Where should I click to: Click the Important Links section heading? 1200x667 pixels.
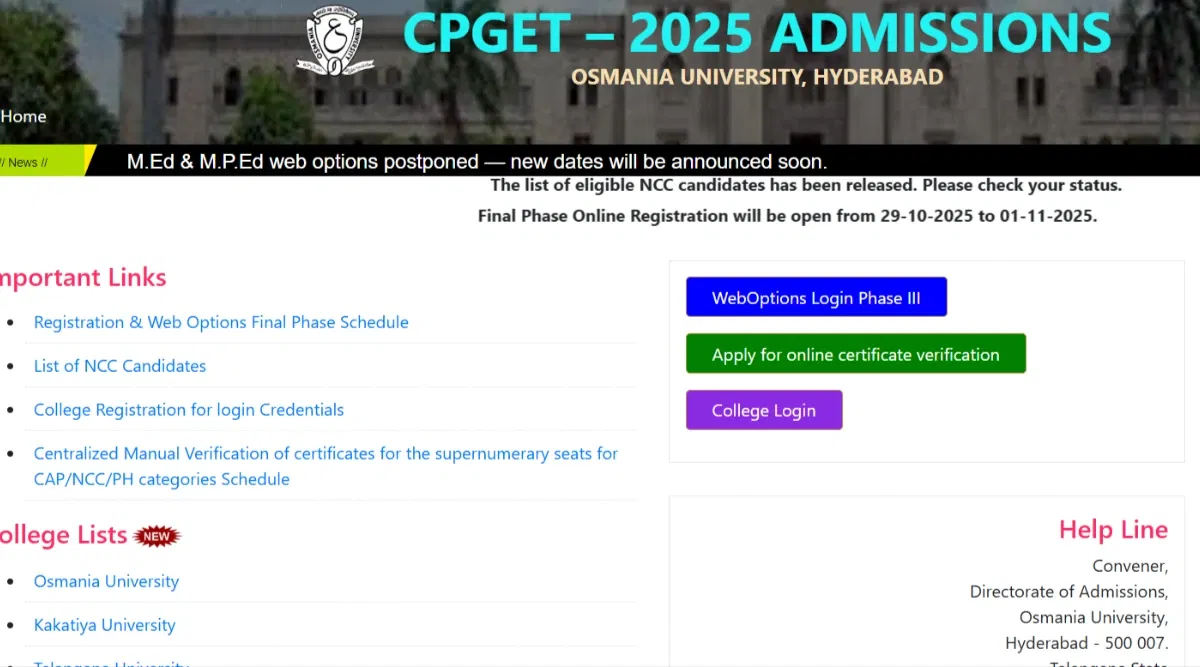click(82, 277)
